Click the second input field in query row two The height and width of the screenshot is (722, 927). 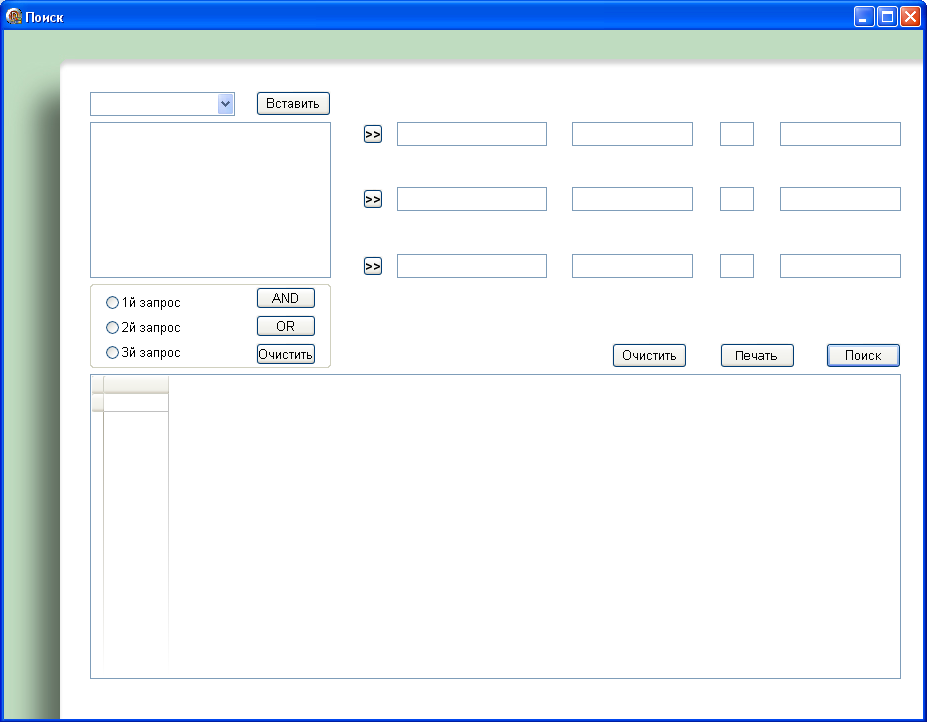[x=633, y=199]
